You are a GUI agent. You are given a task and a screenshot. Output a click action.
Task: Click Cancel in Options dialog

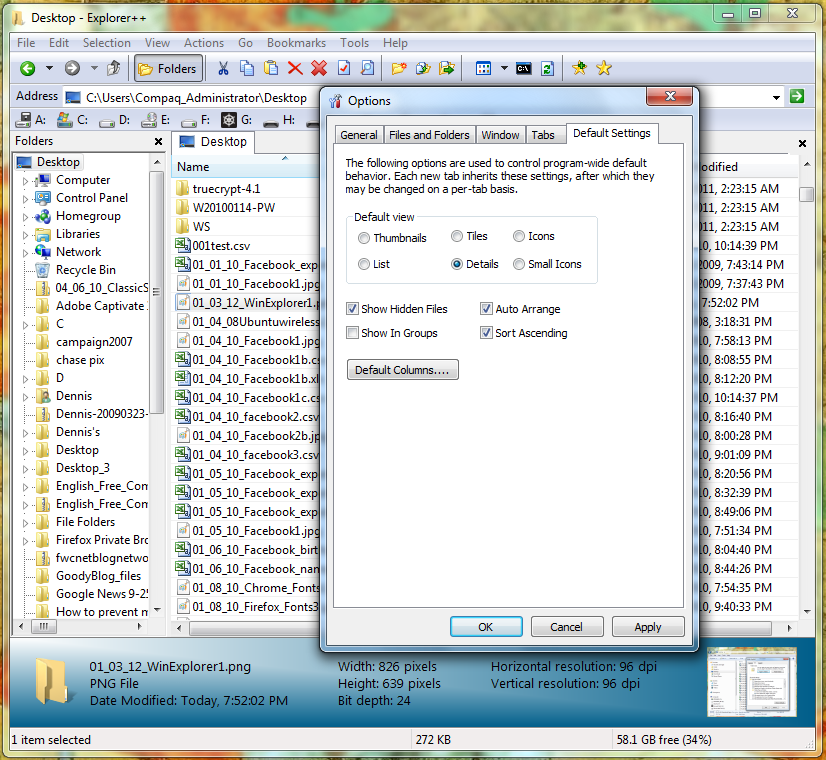(566, 627)
